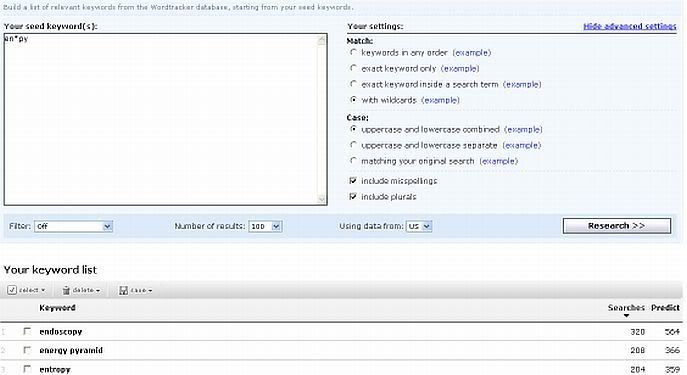Click 'Hide advanced settings' link
687x375 pixels.
coord(630,26)
